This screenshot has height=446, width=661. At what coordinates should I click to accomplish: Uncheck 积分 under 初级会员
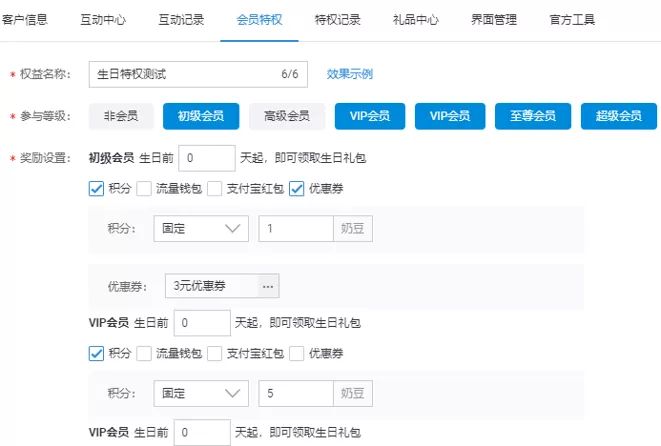click(96, 188)
